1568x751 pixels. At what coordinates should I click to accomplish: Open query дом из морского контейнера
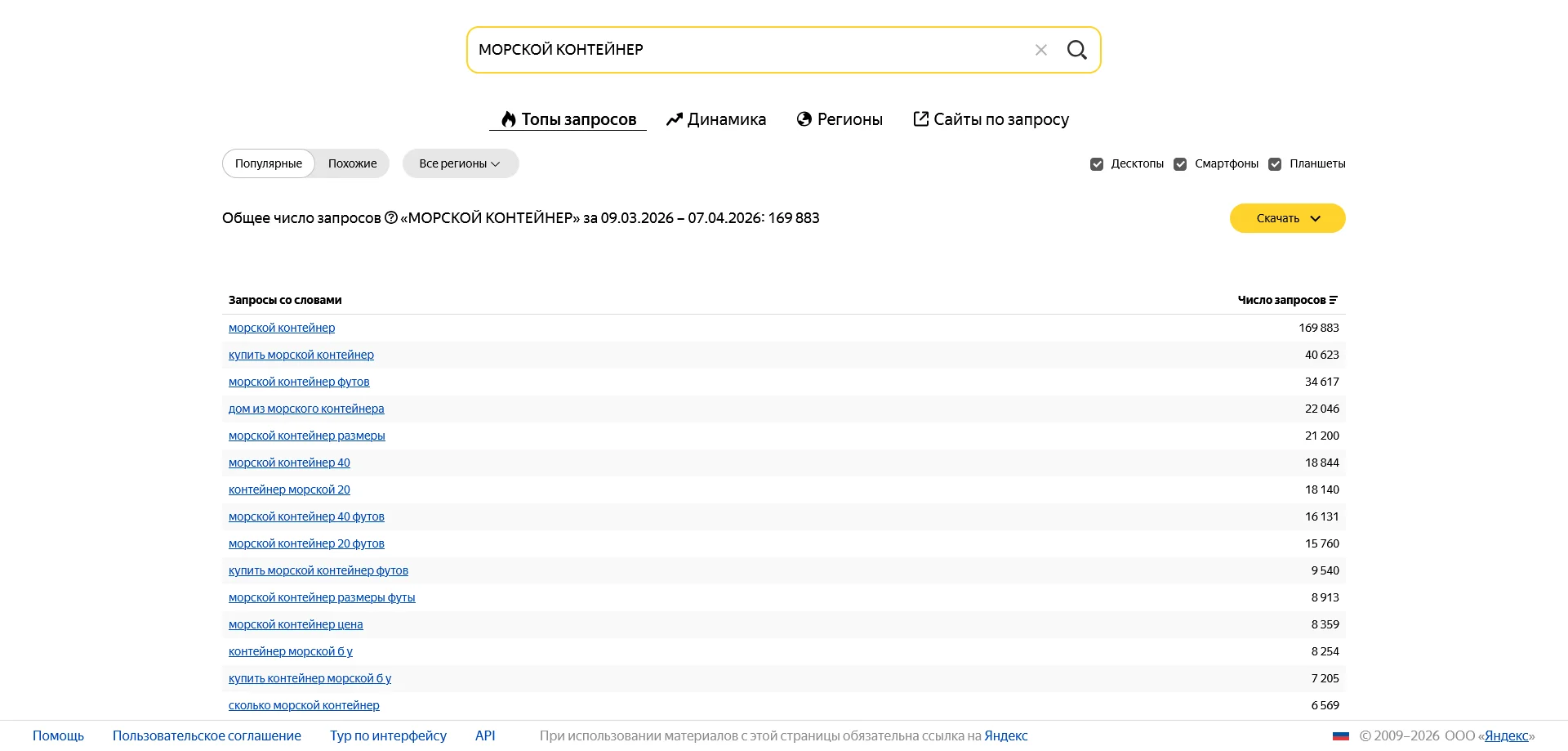point(306,409)
